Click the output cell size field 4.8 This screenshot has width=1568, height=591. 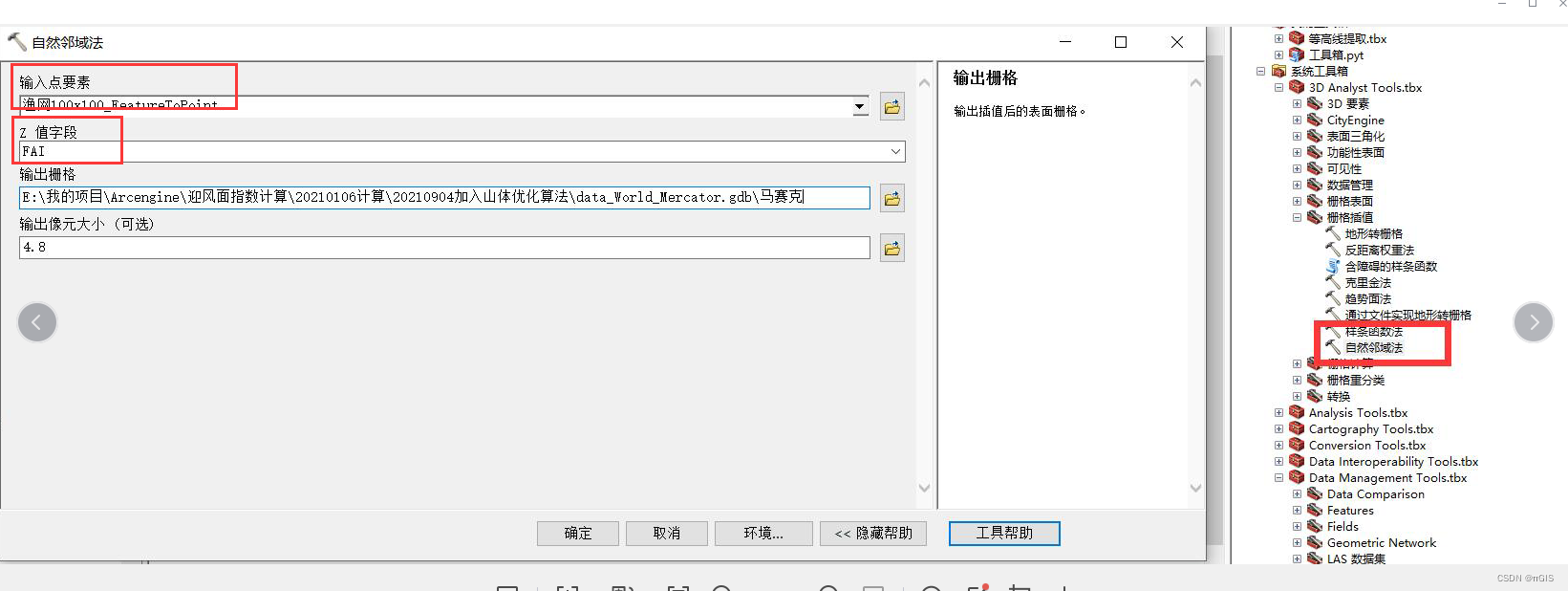click(444, 248)
